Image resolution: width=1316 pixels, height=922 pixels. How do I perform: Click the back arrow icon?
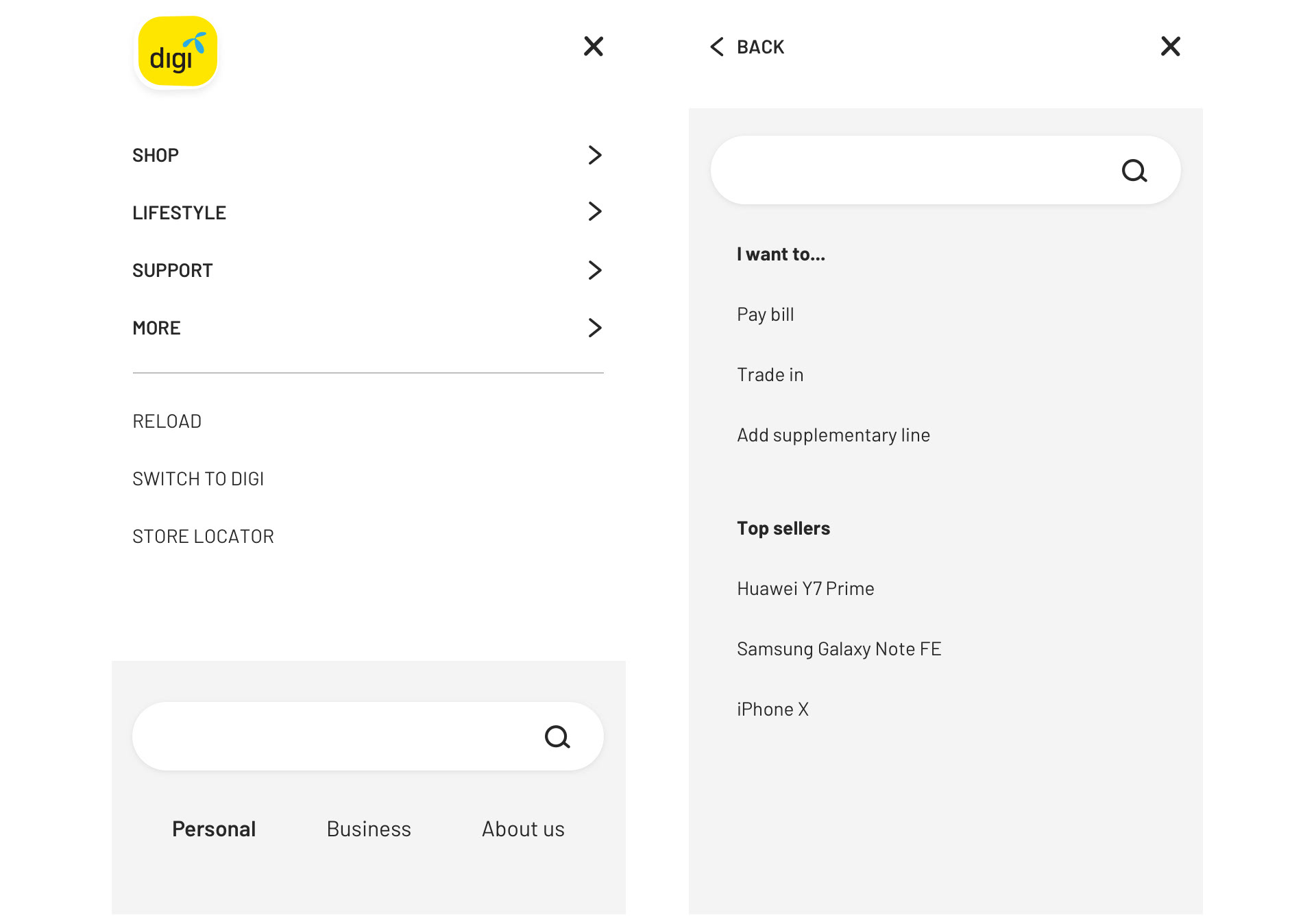point(717,47)
